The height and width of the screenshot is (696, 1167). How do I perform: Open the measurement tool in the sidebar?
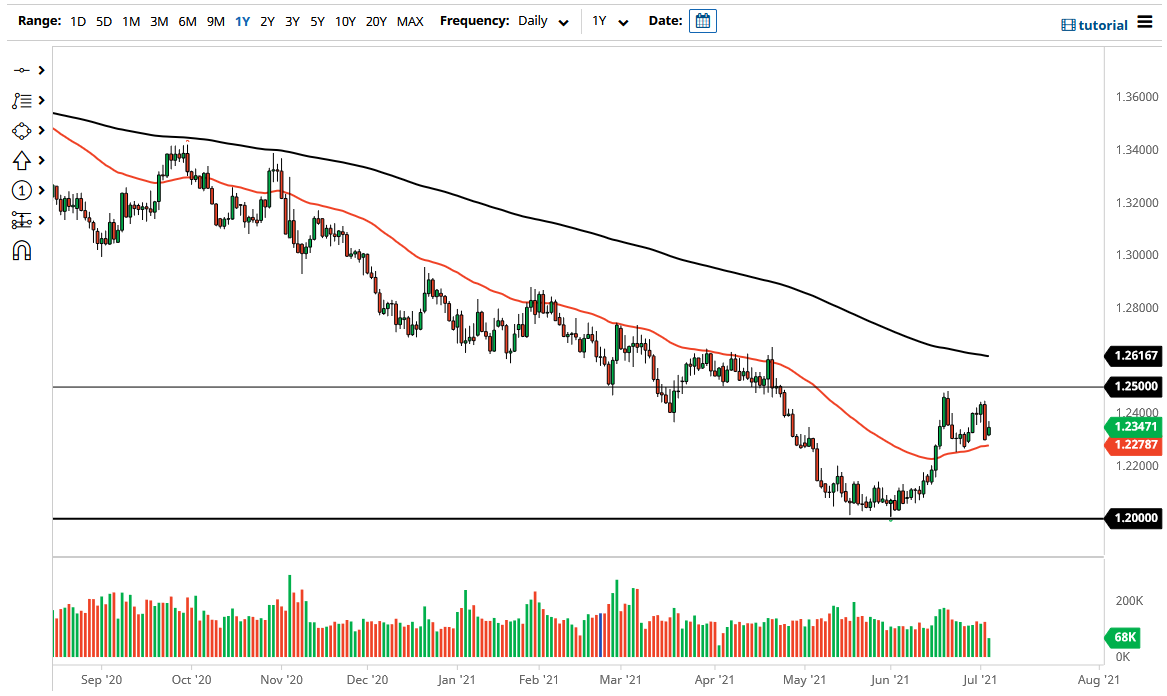(23, 220)
